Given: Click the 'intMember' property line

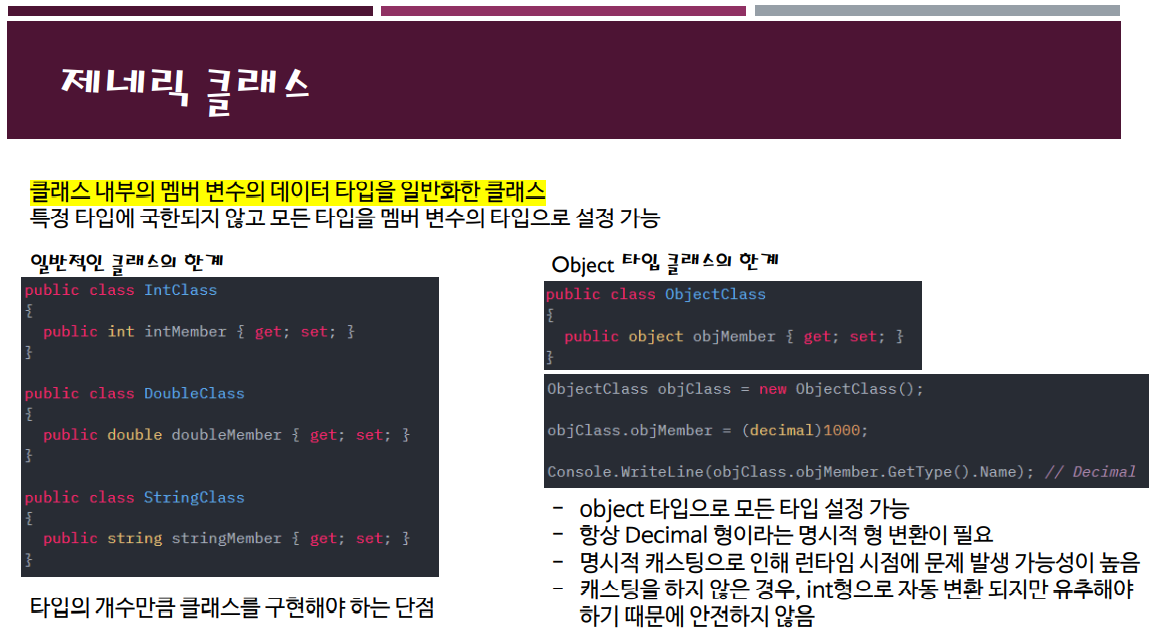Looking at the screenshot, I should pyautogui.click(x=199, y=332).
